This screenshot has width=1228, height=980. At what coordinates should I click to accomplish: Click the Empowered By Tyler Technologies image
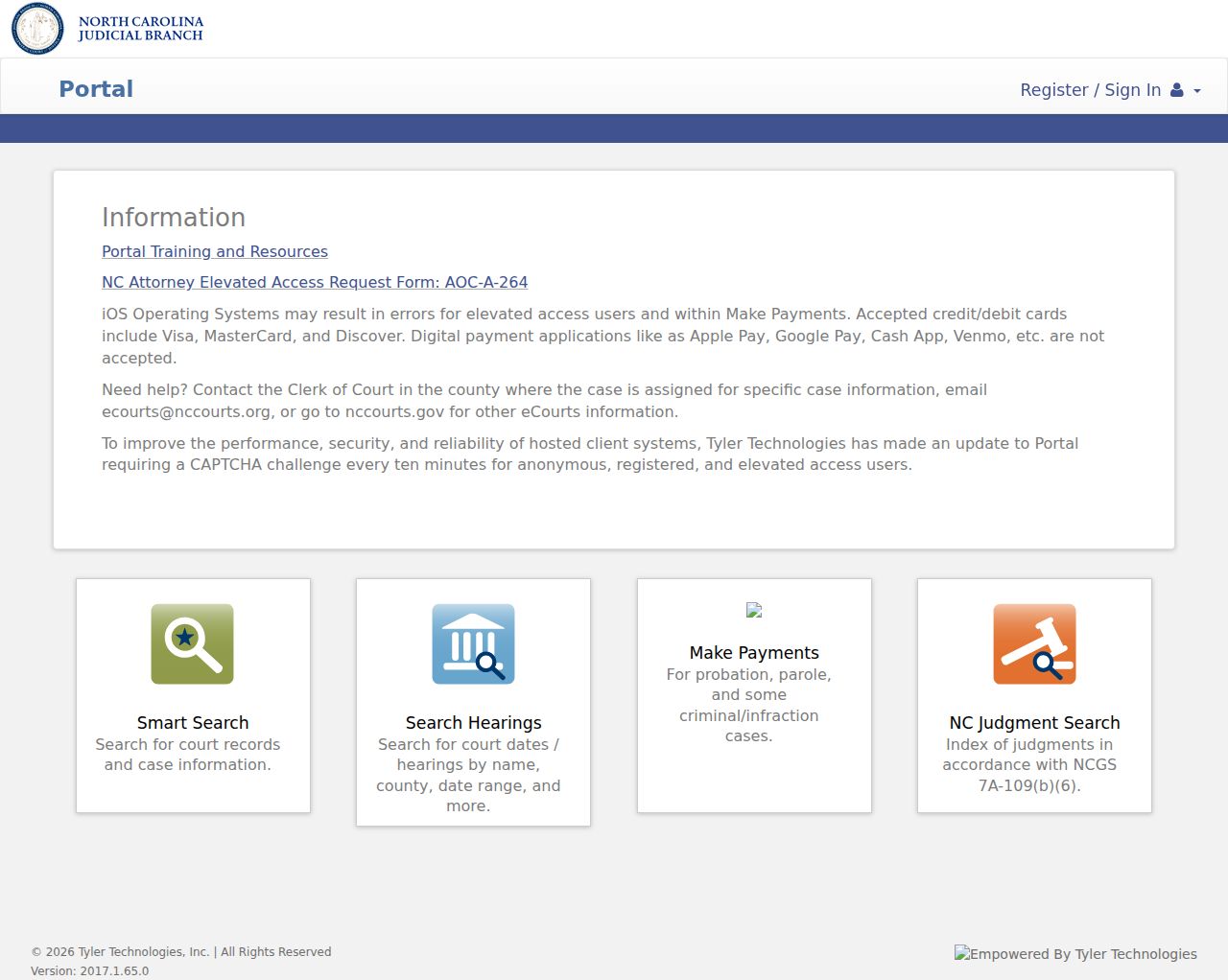coord(1075,953)
